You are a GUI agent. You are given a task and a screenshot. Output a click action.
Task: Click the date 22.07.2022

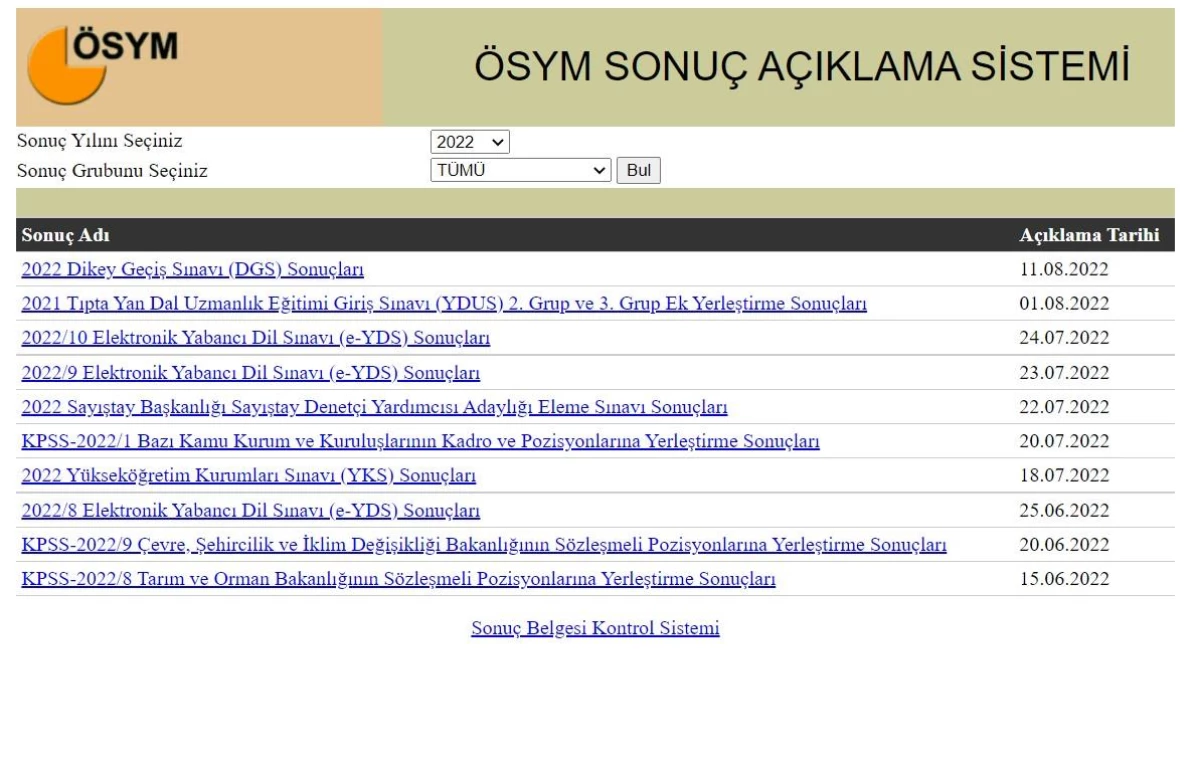tap(1064, 407)
